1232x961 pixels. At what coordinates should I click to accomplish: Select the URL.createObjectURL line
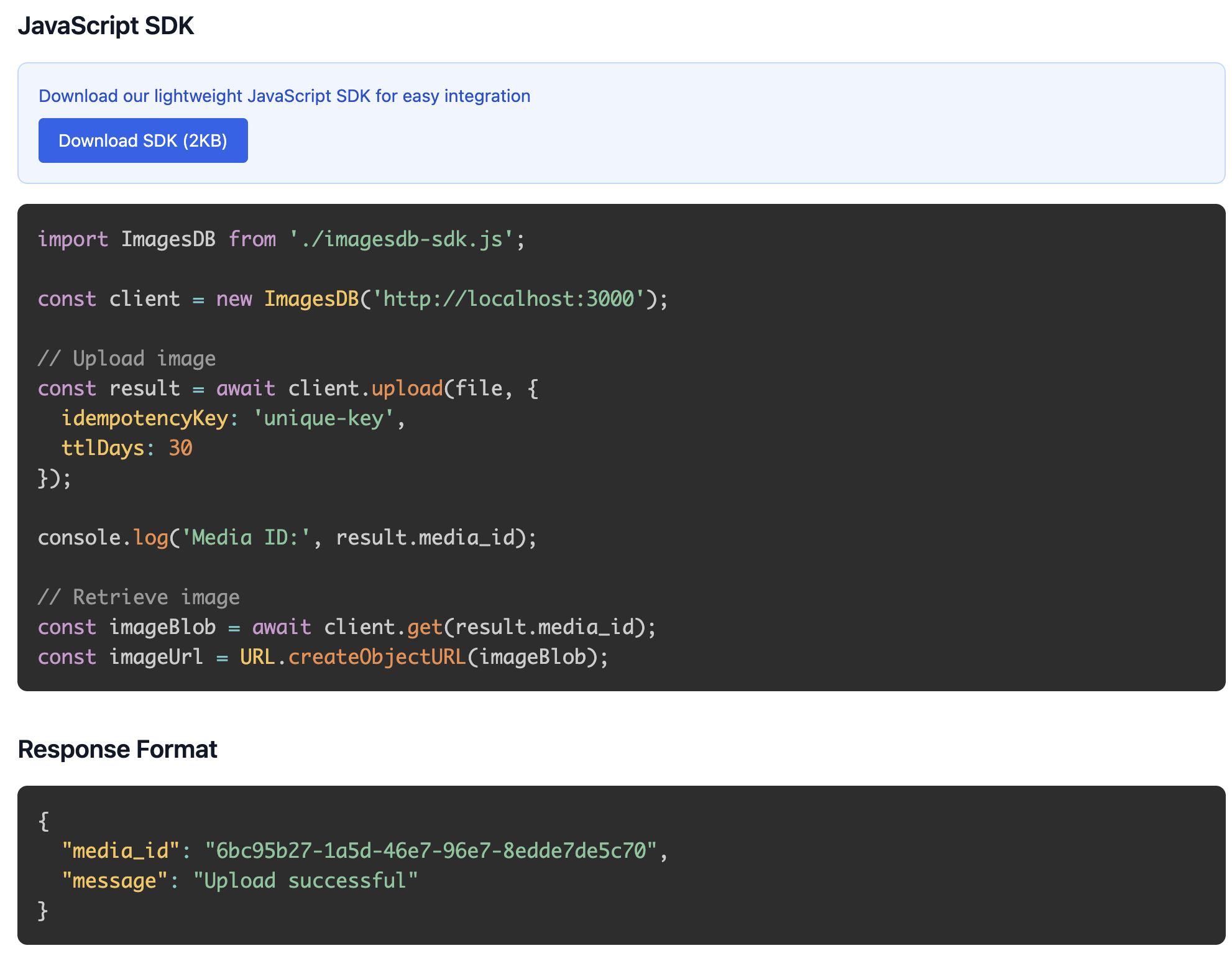pyautogui.click(x=323, y=656)
